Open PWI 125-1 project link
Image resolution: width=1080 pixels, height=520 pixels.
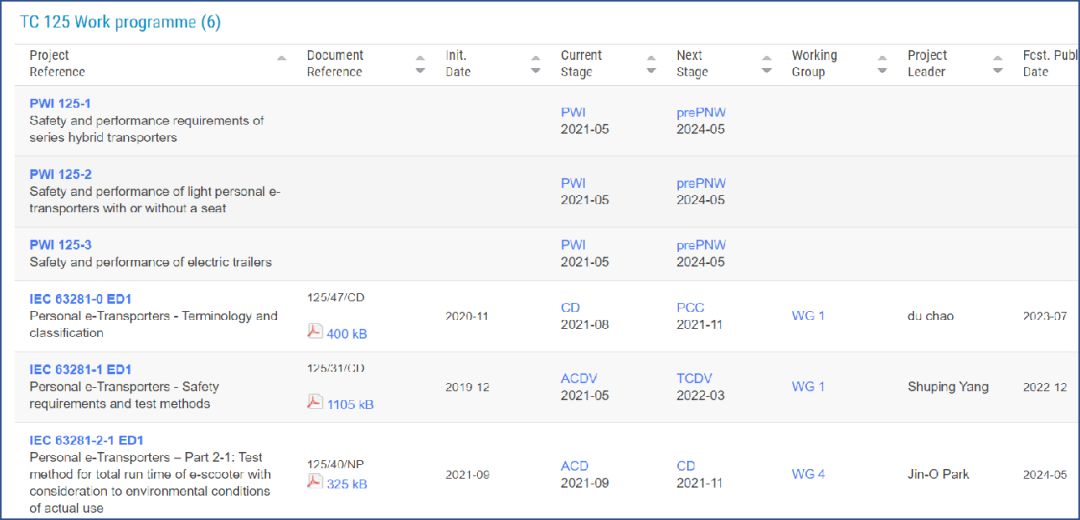tap(60, 104)
